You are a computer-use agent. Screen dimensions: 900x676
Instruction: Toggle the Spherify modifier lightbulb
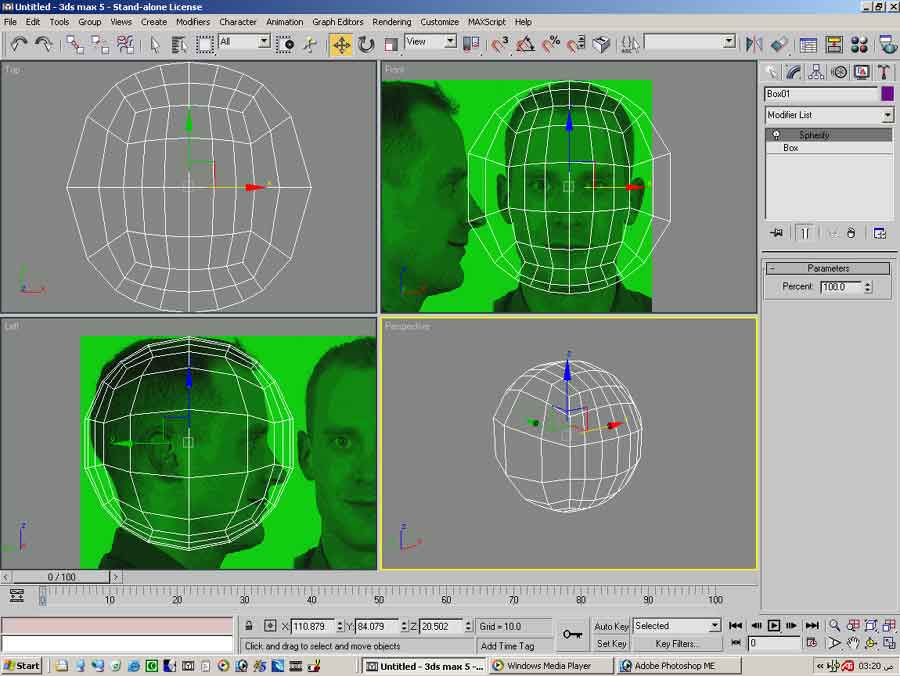click(x=776, y=135)
